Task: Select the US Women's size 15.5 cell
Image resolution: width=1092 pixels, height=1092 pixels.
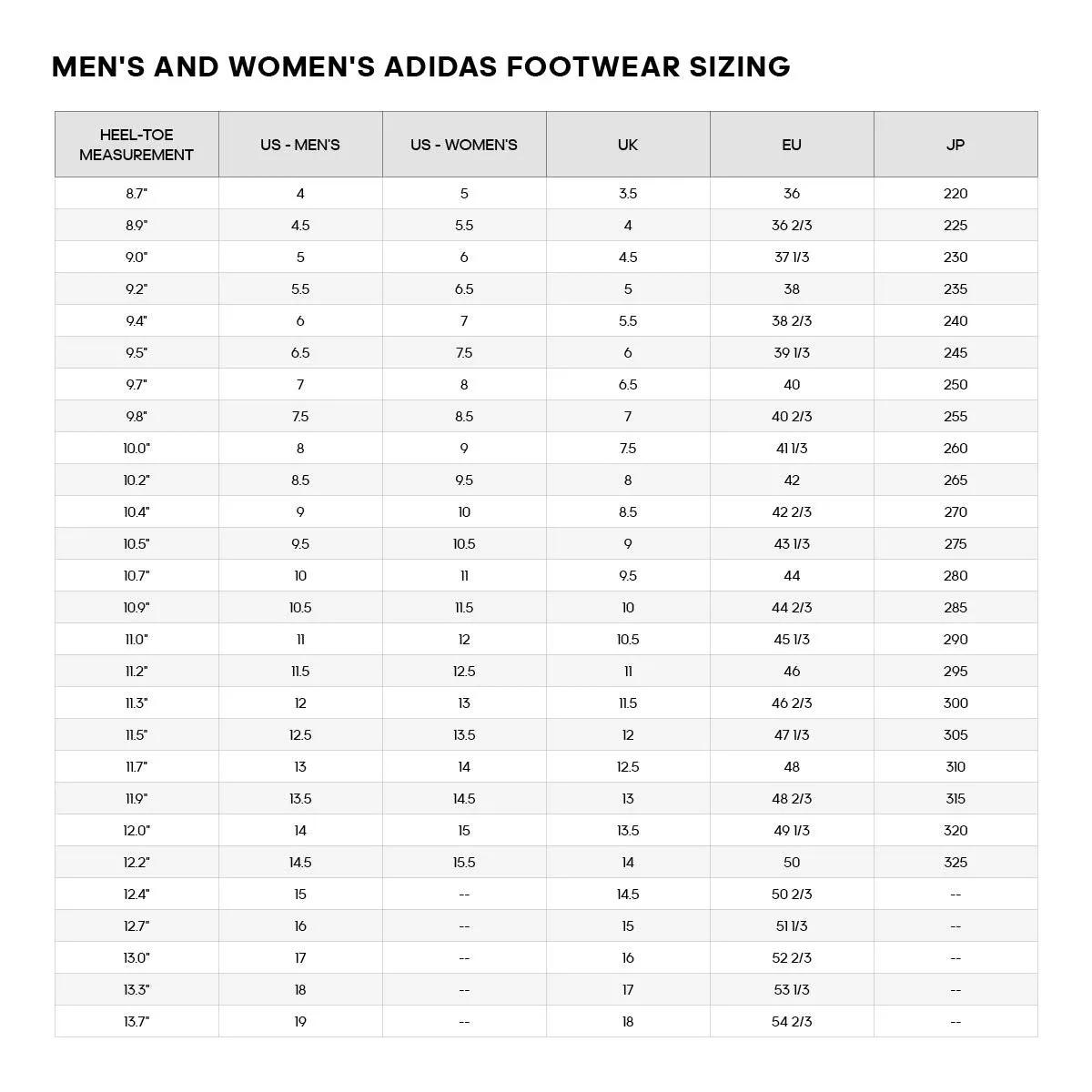Action: point(464,863)
